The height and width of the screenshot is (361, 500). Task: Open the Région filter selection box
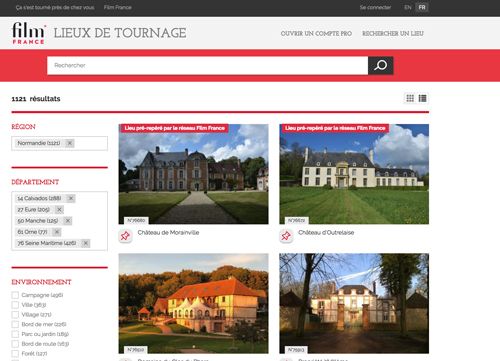[x=60, y=143]
